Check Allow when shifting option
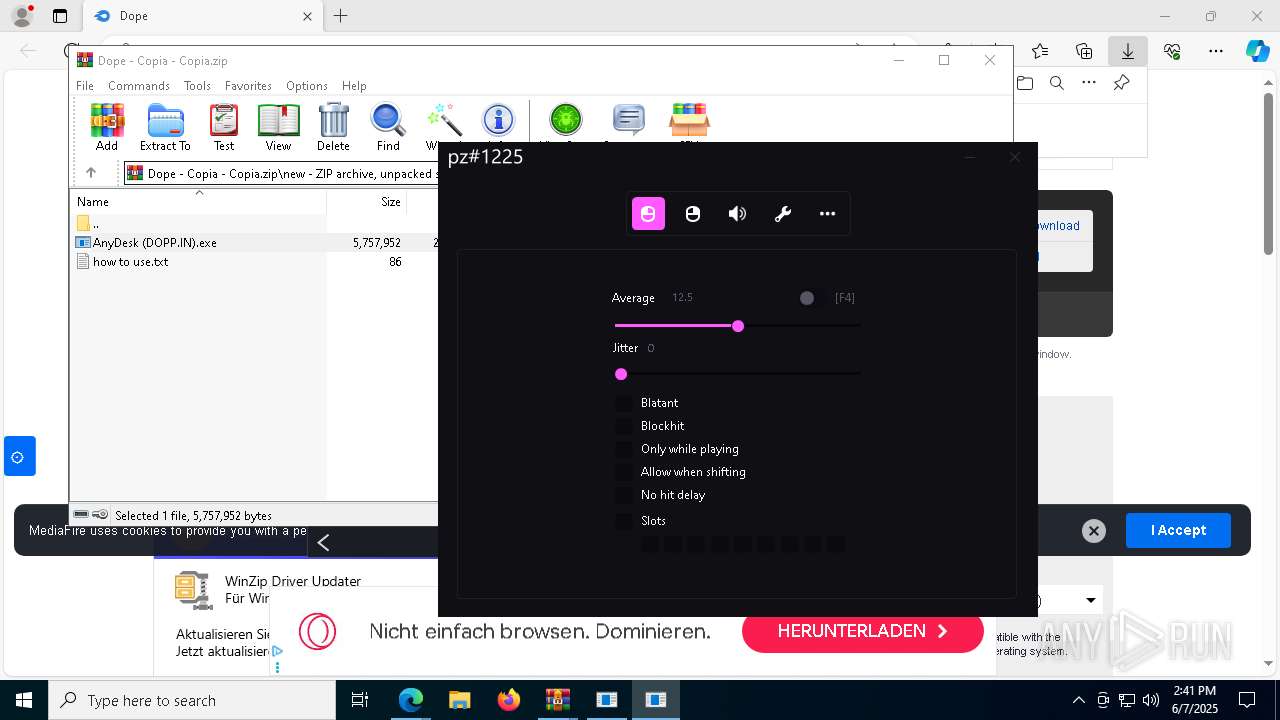 coord(624,472)
